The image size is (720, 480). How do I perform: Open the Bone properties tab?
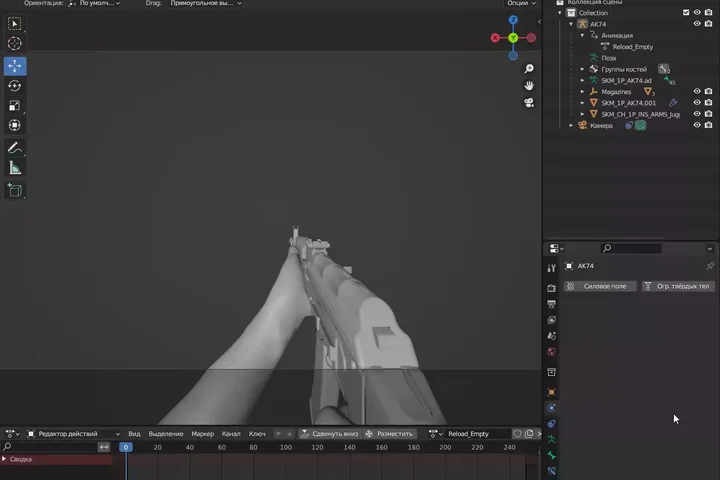click(551, 455)
